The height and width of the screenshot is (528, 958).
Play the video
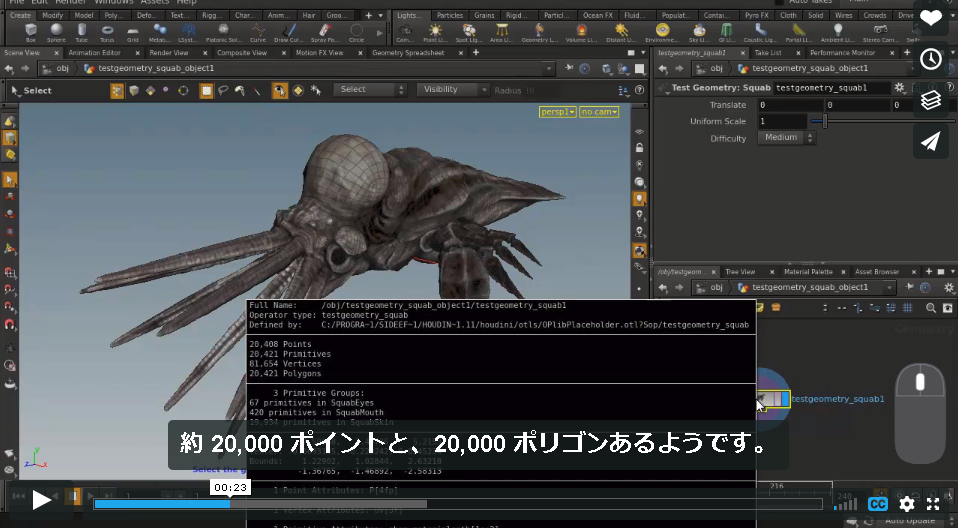coord(42,500)
